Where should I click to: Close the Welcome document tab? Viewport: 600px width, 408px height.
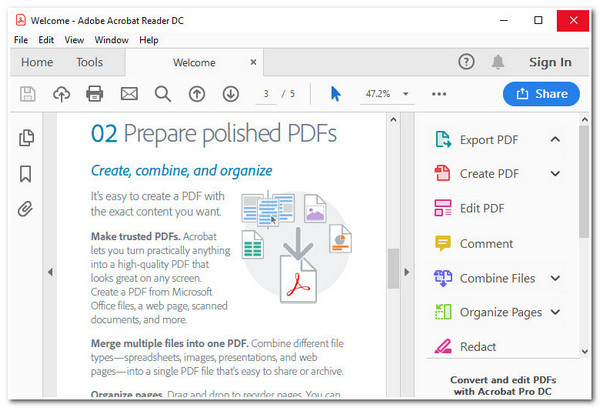tap(253, 62)
